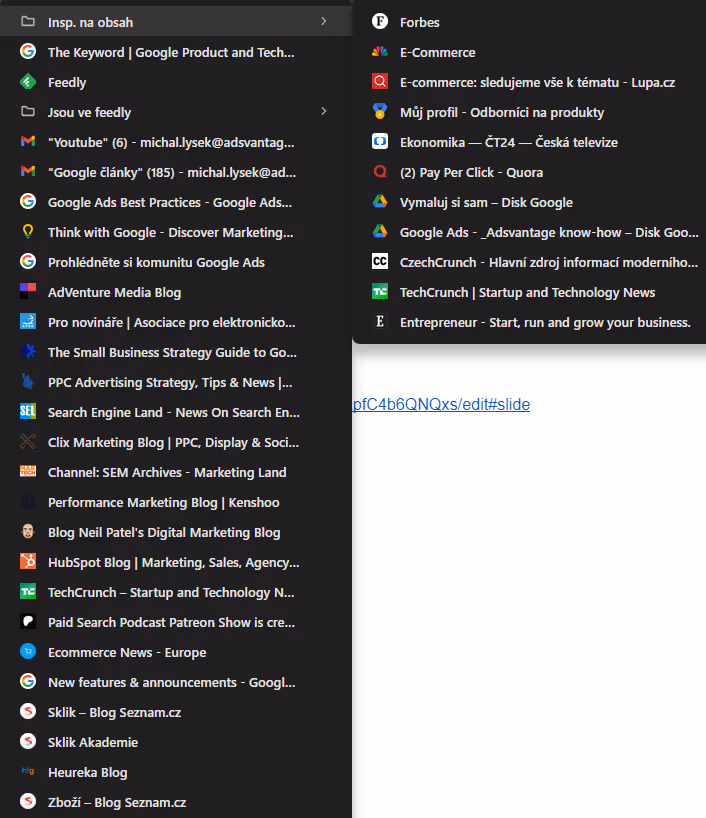Select "Zboží – Blog Seznam.cz" entry

point(176,802)
